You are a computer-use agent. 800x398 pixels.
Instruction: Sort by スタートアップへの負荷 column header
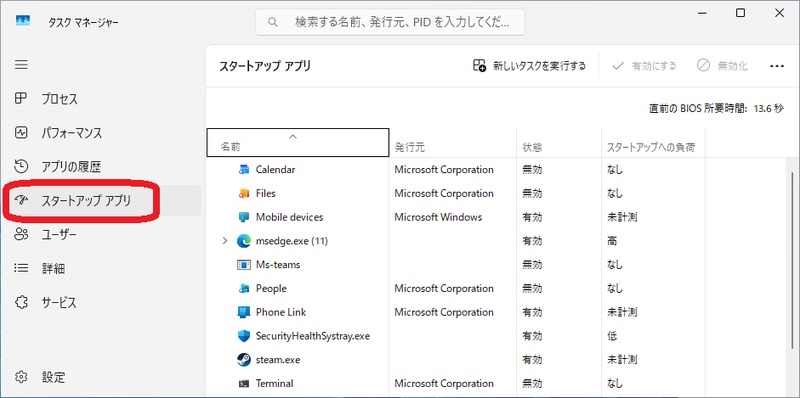654,142
